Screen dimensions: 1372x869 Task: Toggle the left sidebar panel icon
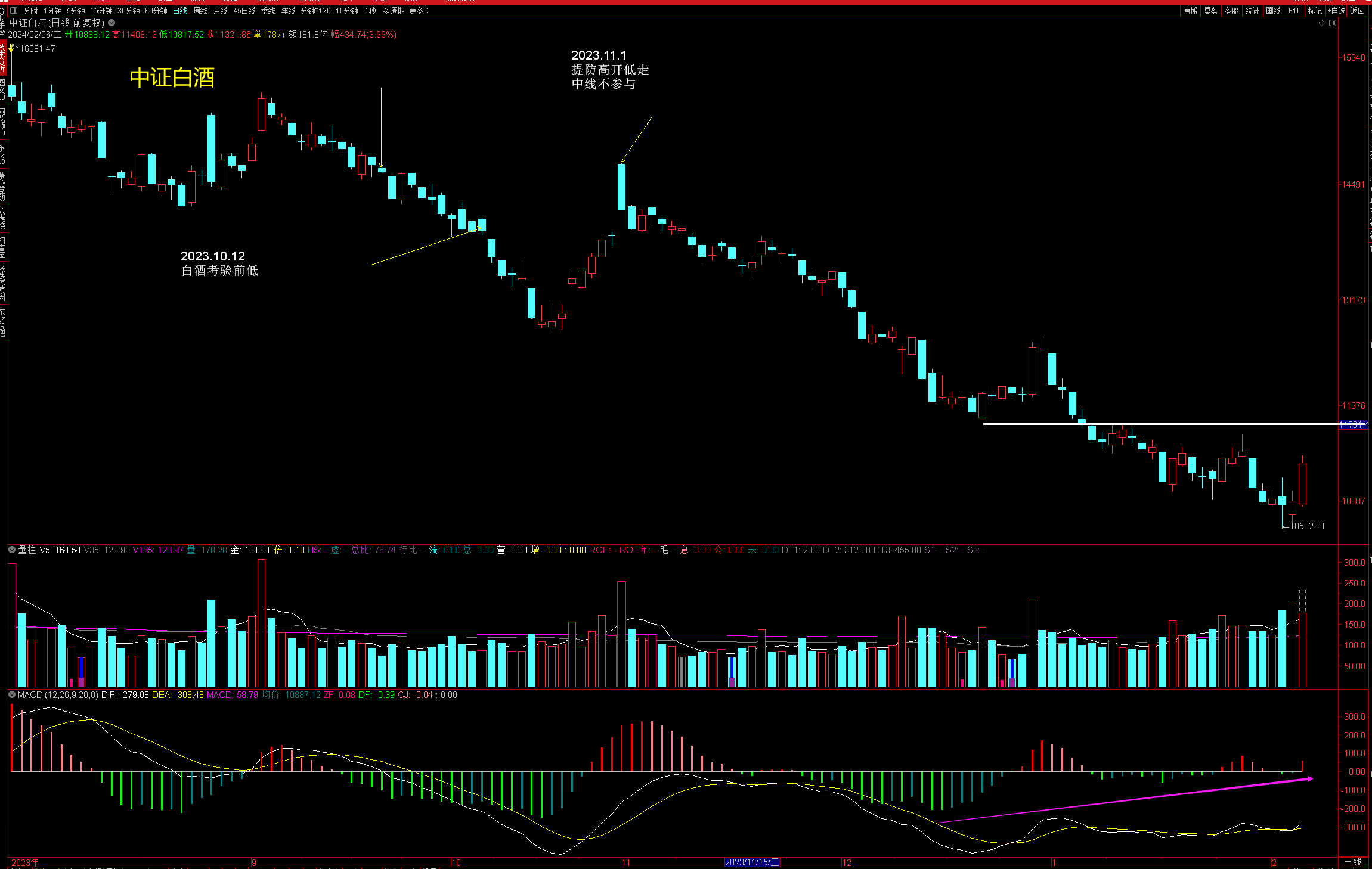[14, 11]
